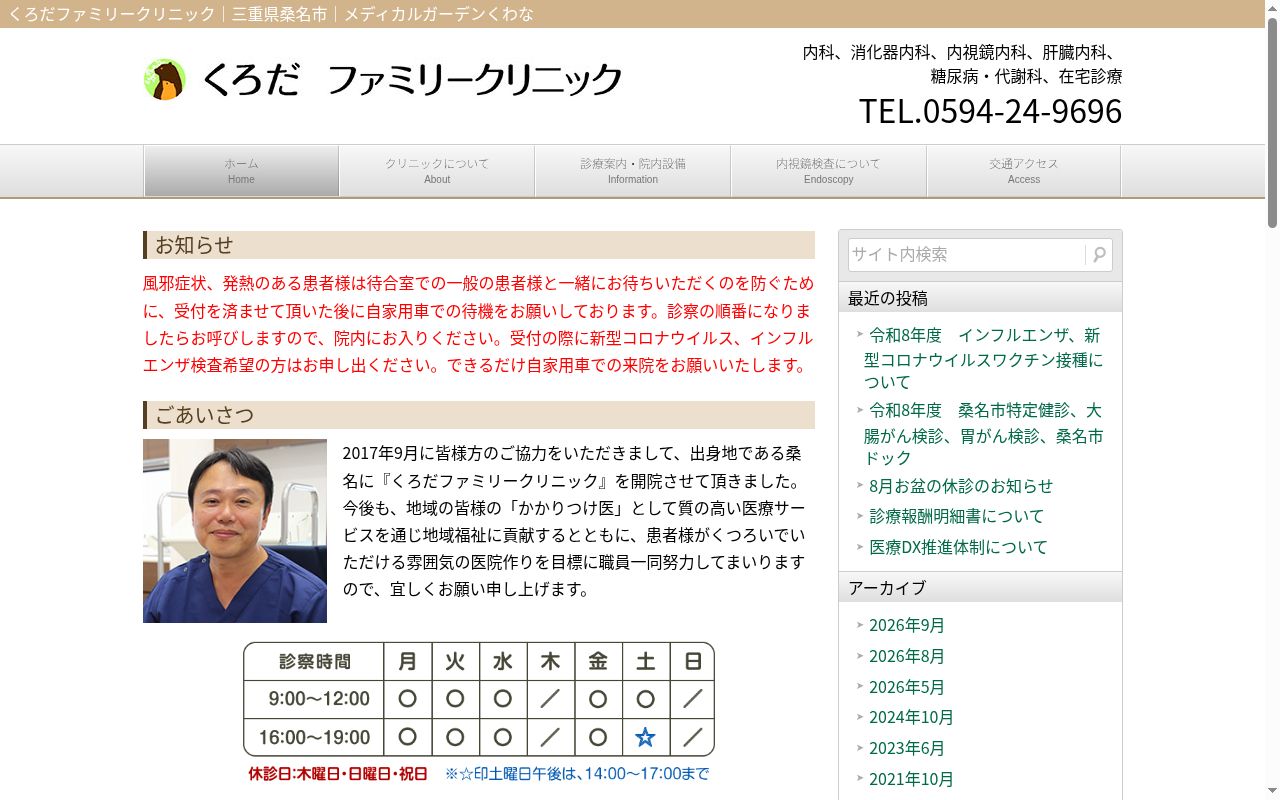The image size is (1280, 800).
Task: Open the 2024年10月 archive
Action: pyautogui.click(x=911, y=717)
